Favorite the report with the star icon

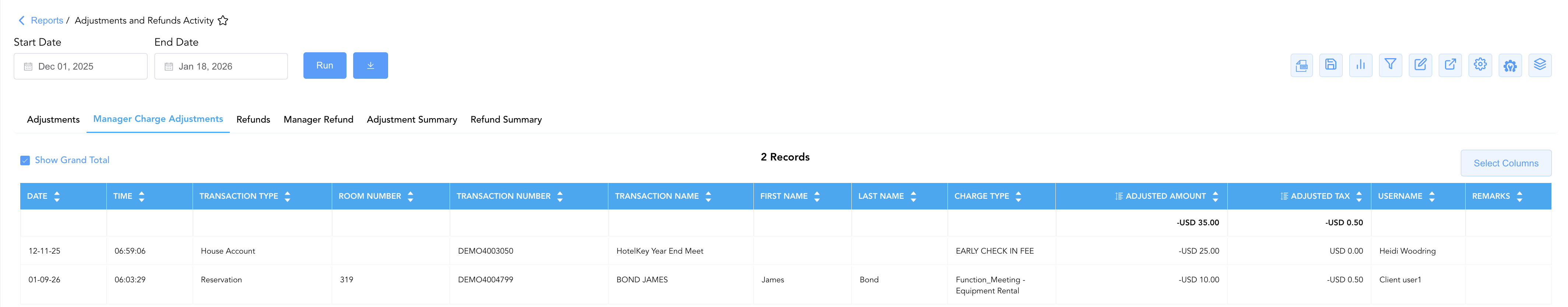point(223,21)
